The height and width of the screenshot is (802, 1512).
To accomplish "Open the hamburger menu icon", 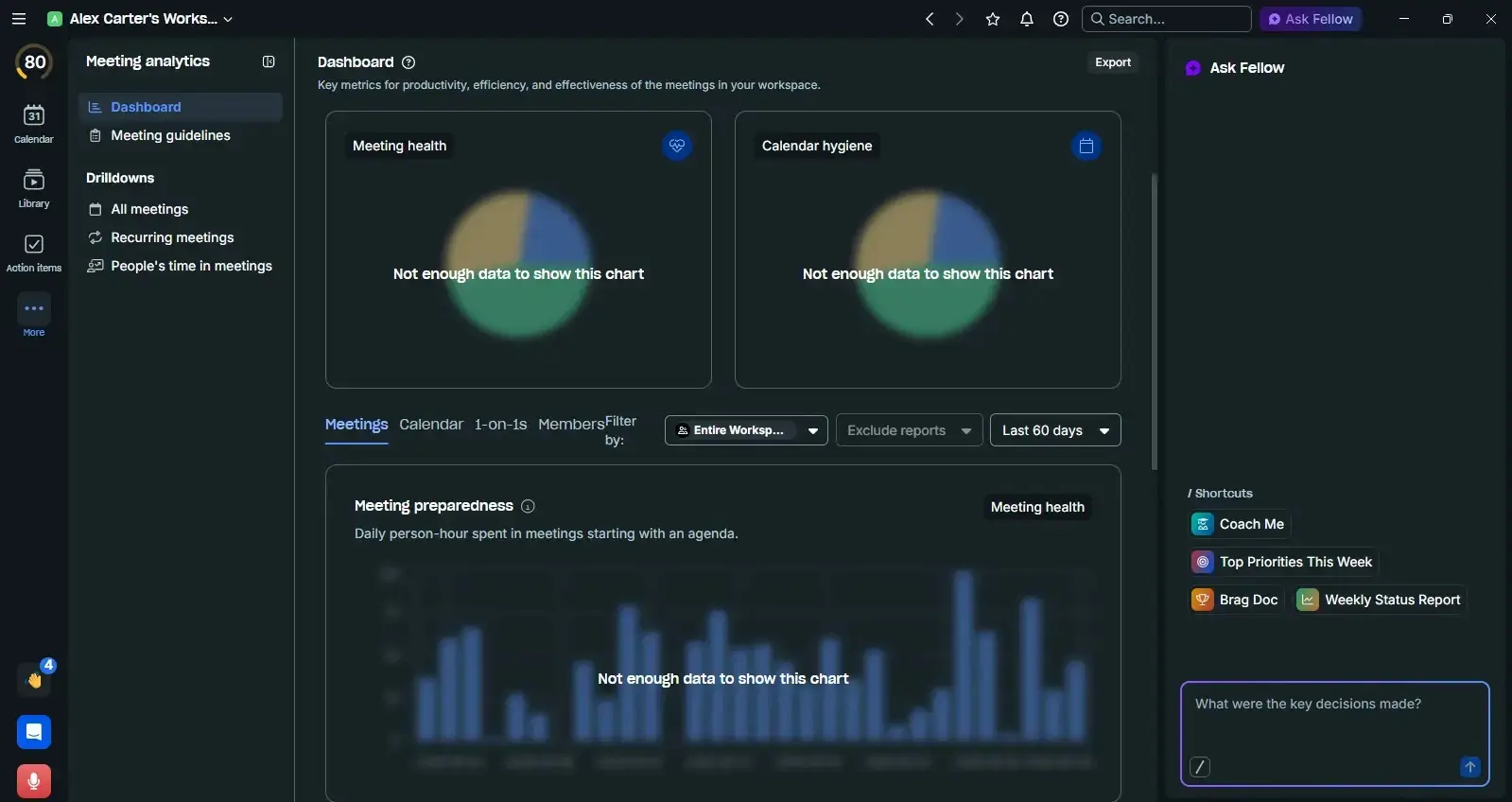I will click(19, 19).
